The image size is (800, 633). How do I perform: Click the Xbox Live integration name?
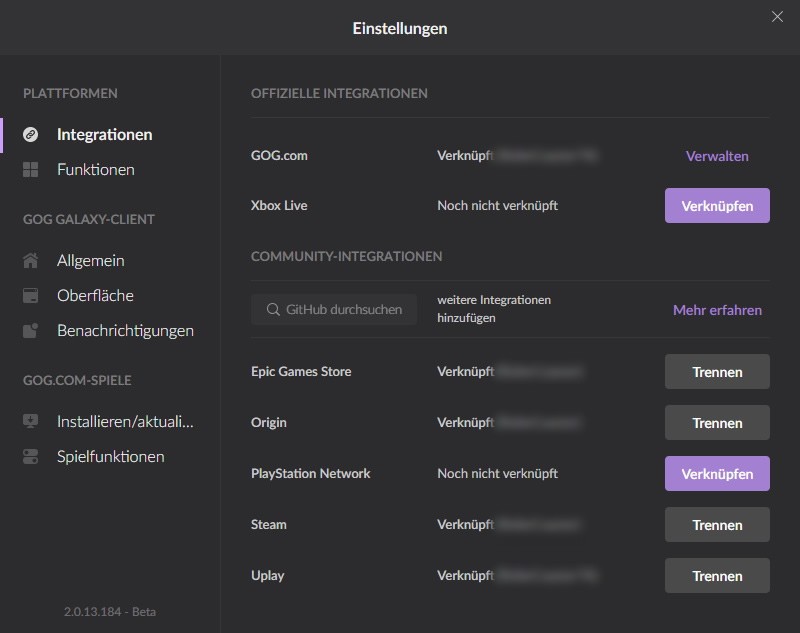point(279,206)
